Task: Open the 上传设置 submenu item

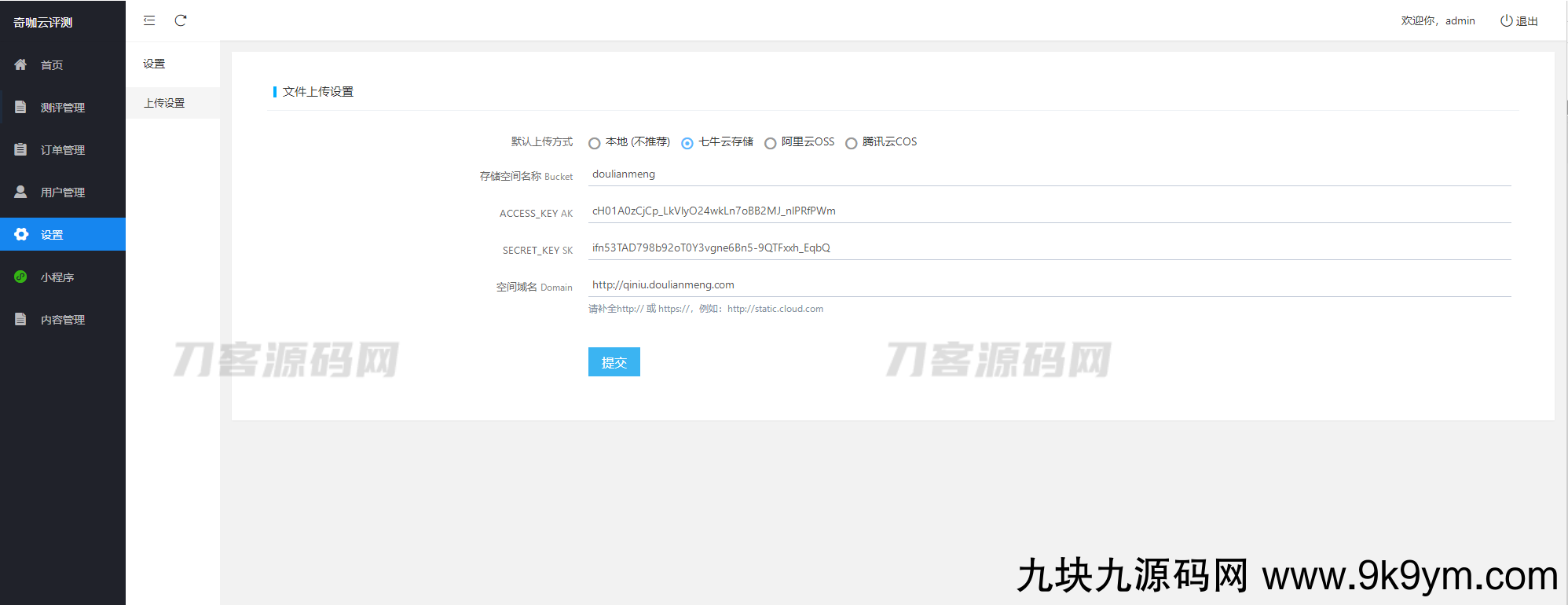Action: pyautogui.click(x=164, y=103)
